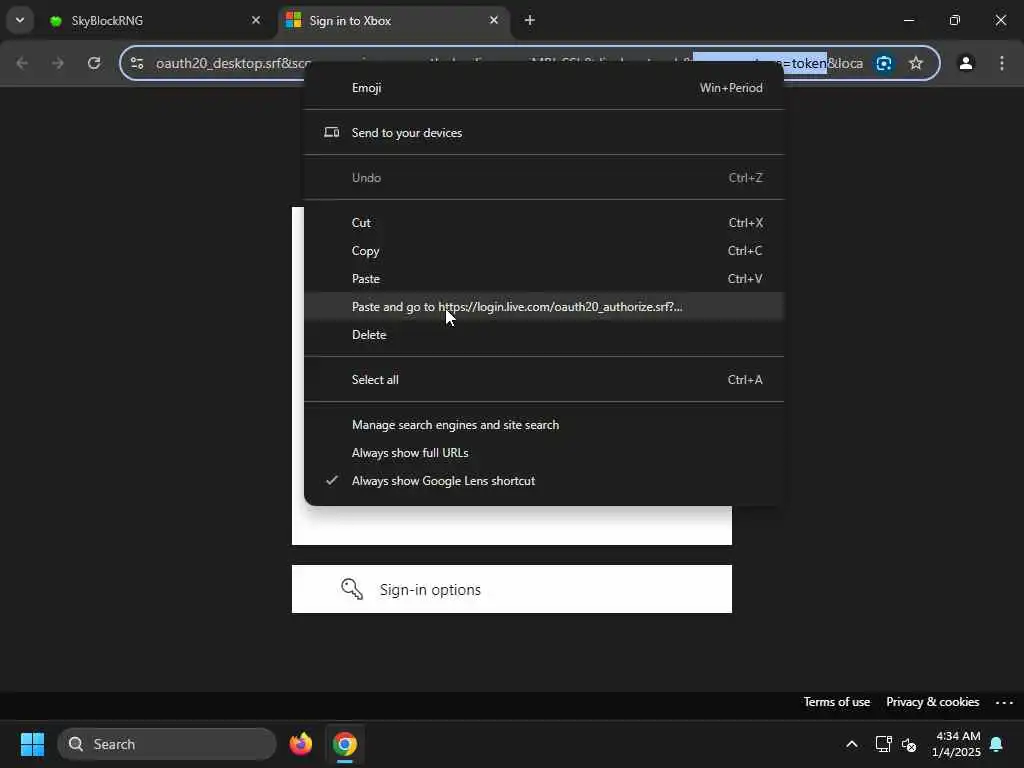Select Paste and go to login.live.com
1024x768 pixels.
(544, 307)
